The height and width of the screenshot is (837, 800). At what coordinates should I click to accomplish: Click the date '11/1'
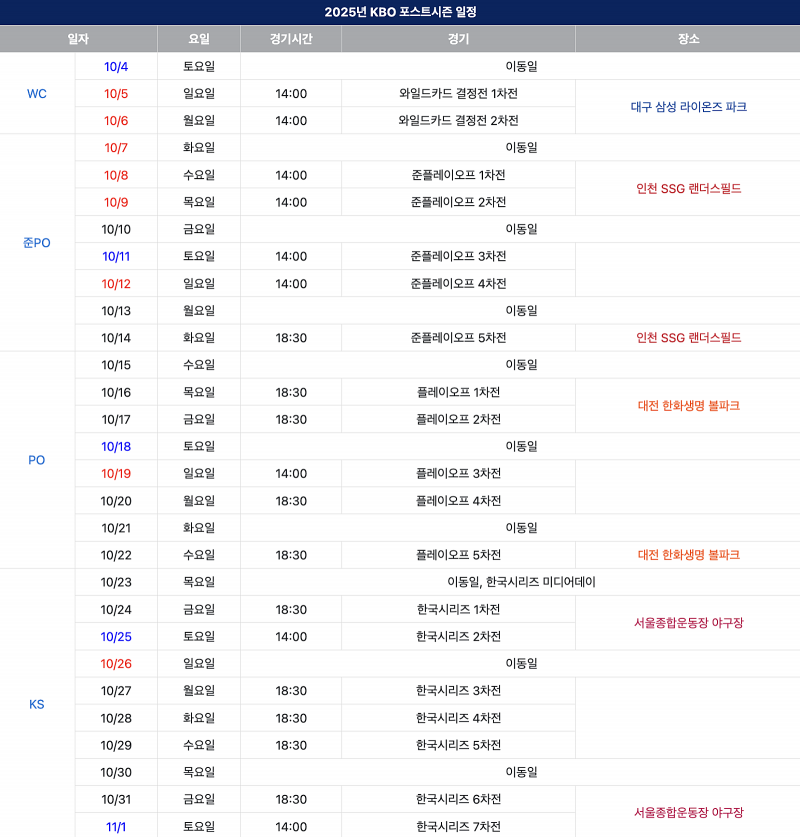(116, 827)
